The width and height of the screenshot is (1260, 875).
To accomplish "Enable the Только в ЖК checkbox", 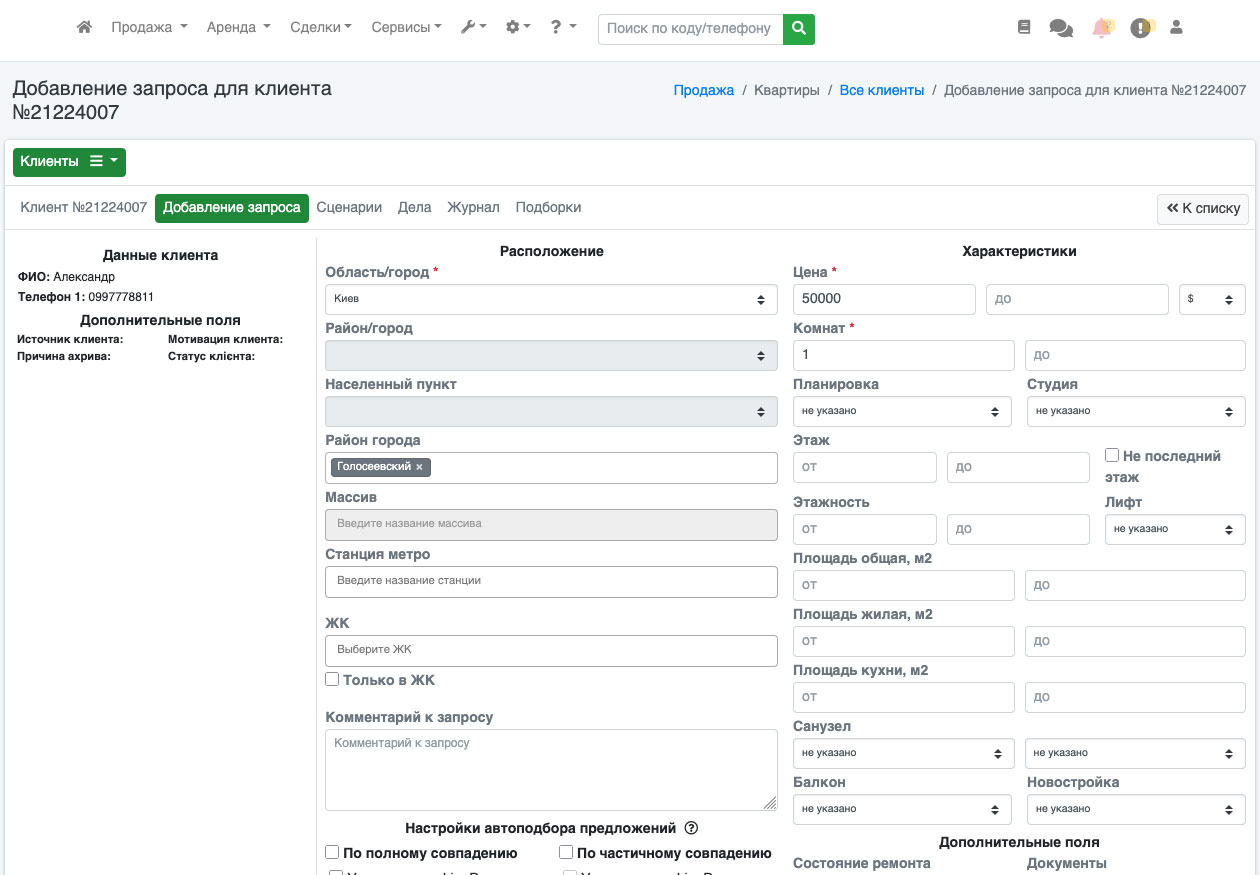I will point(333,680).
